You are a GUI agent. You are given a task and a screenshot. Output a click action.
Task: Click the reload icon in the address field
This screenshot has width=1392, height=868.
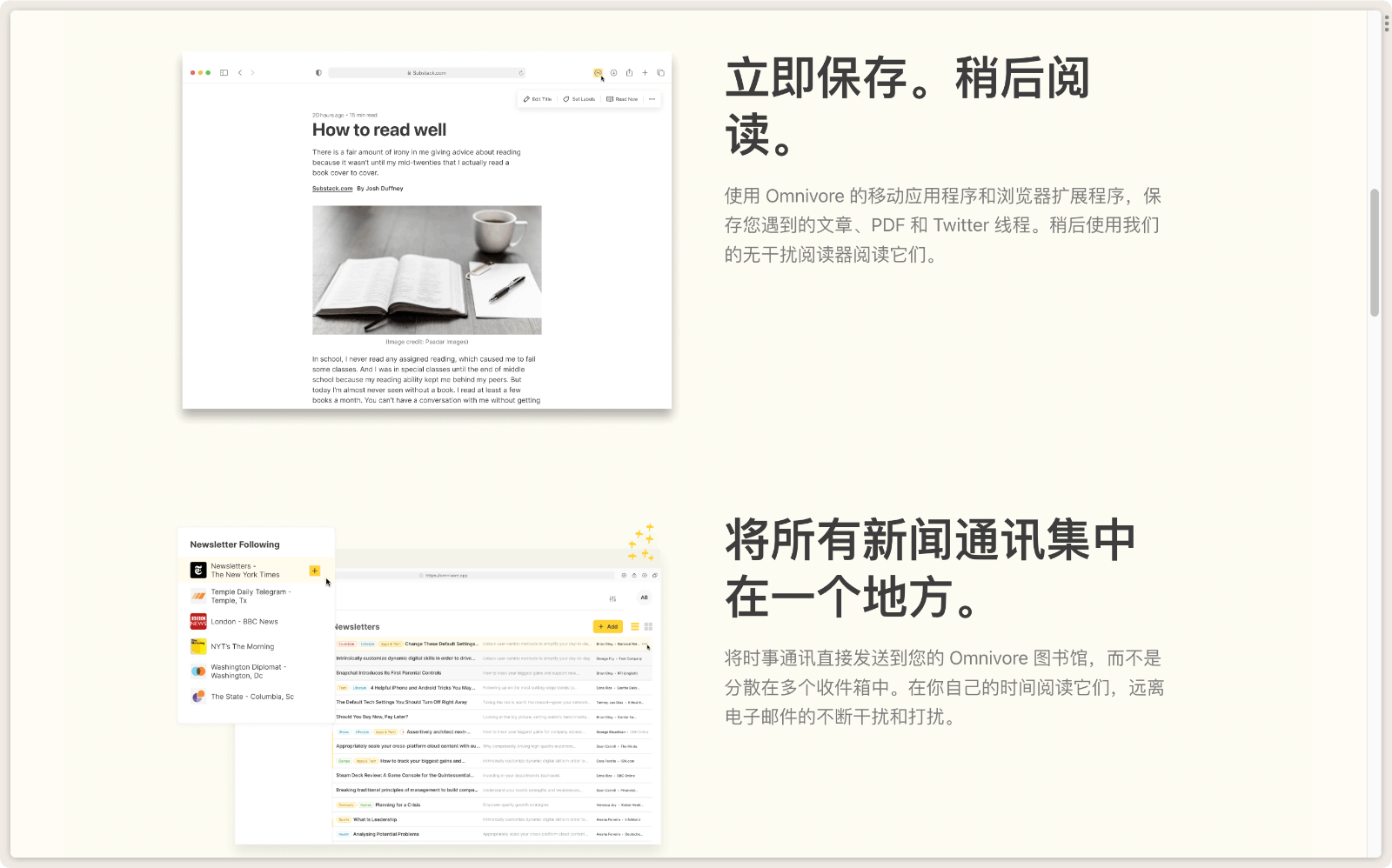tap(522, 73)
